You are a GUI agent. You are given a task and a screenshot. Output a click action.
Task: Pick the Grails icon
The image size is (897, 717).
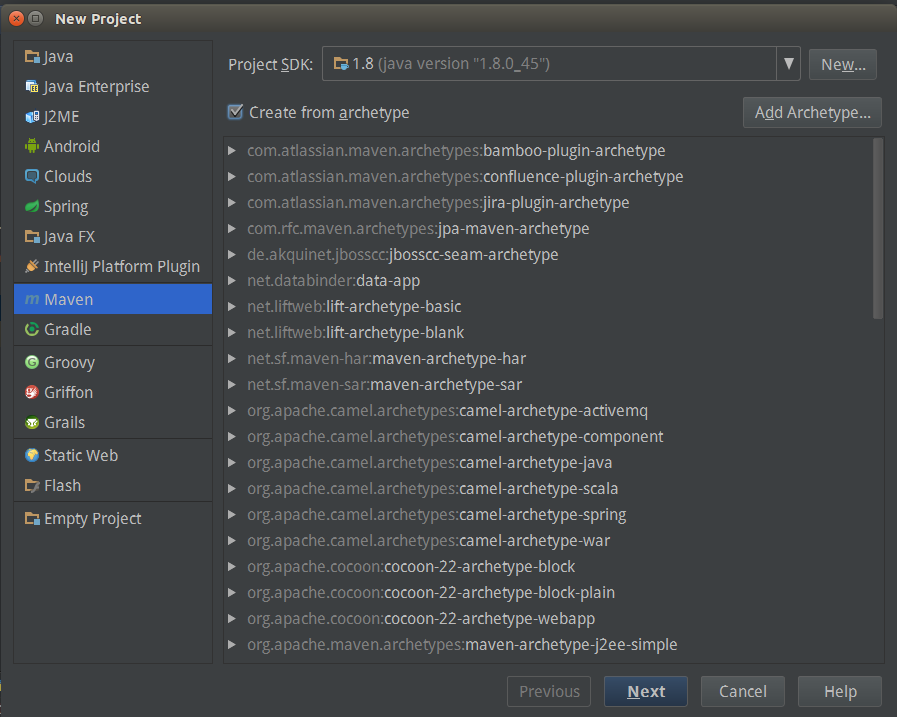[x=32, y=422]
